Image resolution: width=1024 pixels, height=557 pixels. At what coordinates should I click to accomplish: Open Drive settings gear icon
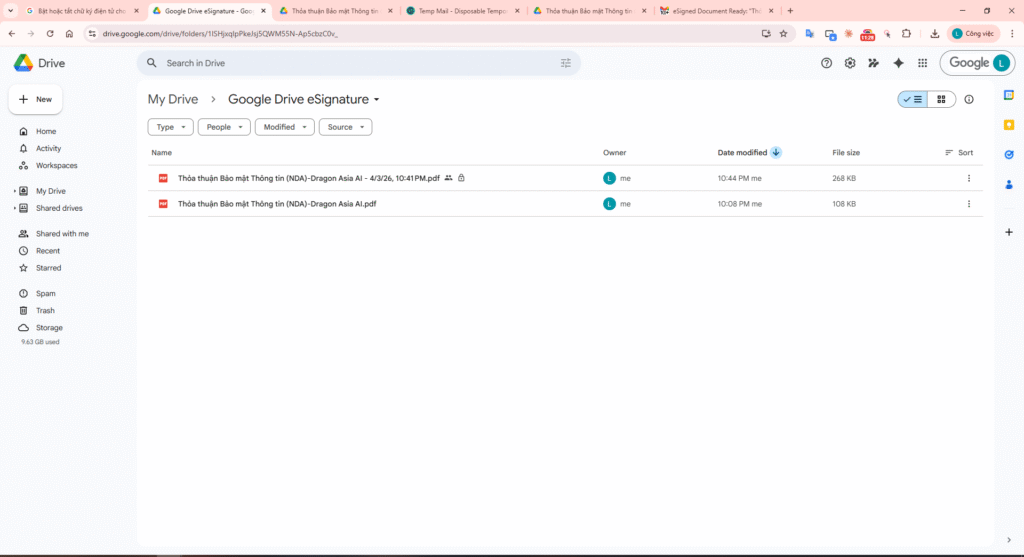(x=850, y=63)
